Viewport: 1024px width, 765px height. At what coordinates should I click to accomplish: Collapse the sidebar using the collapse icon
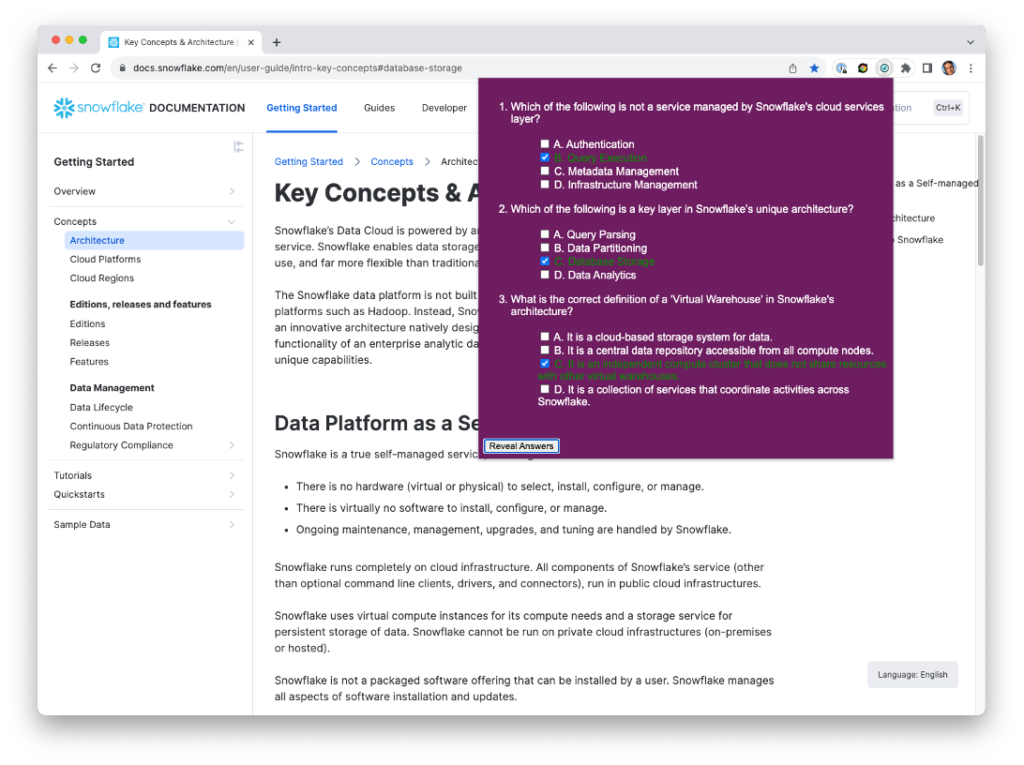click(x=238, y=147)
